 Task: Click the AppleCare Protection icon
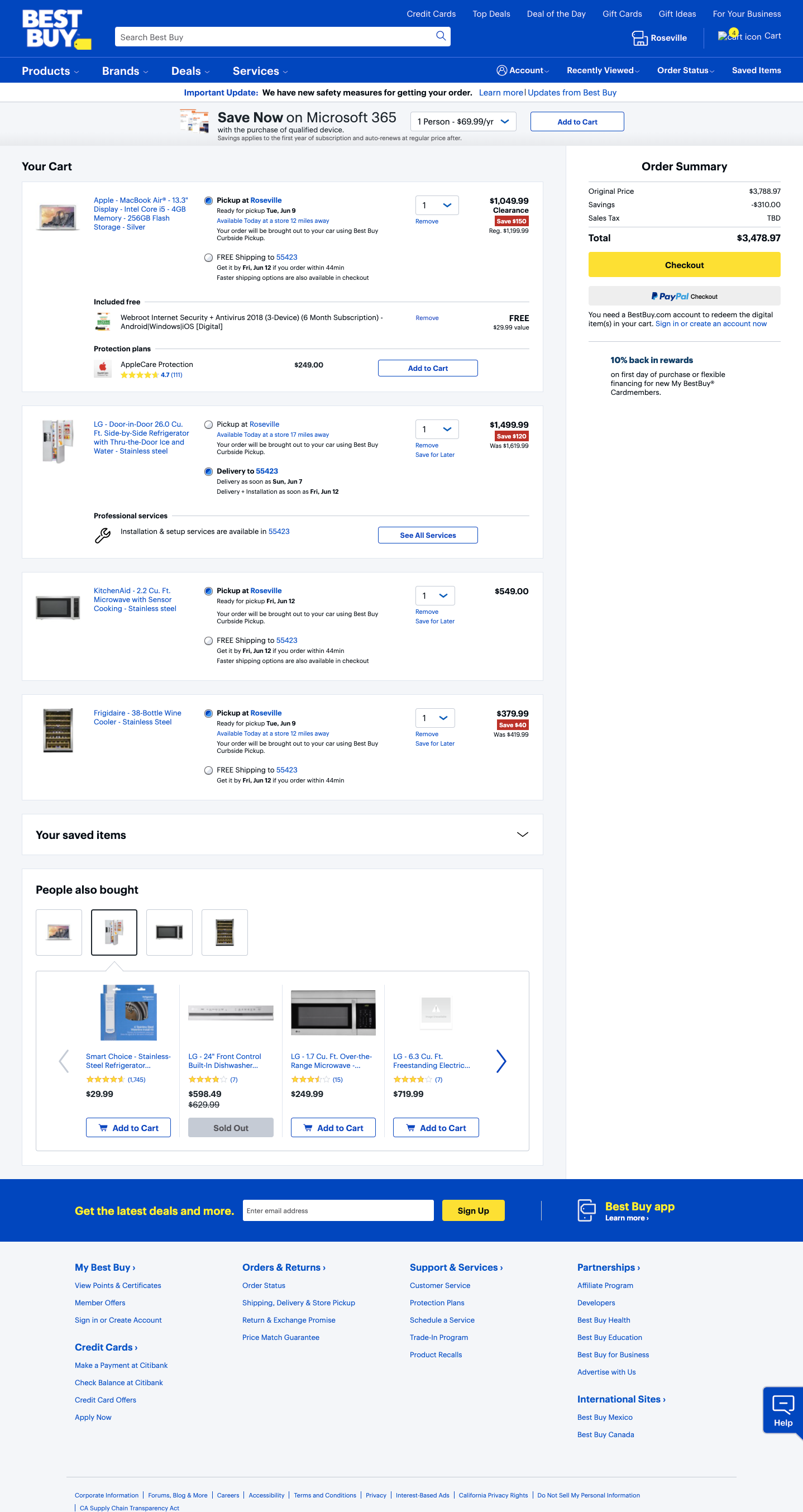pyautogui.click(x=103, y=369)
